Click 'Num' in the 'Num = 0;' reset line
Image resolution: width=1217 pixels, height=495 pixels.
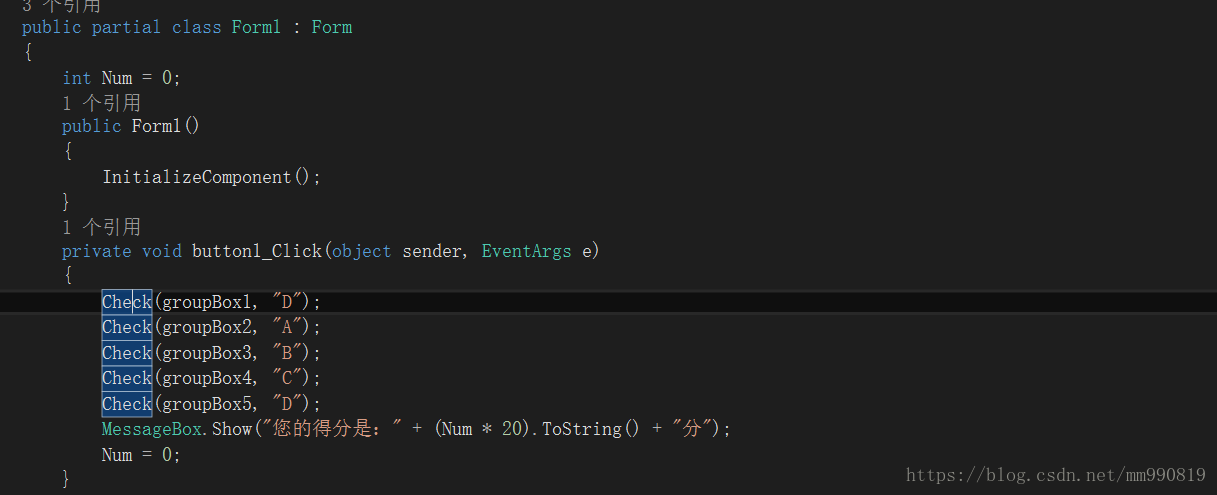pos(117,454)
